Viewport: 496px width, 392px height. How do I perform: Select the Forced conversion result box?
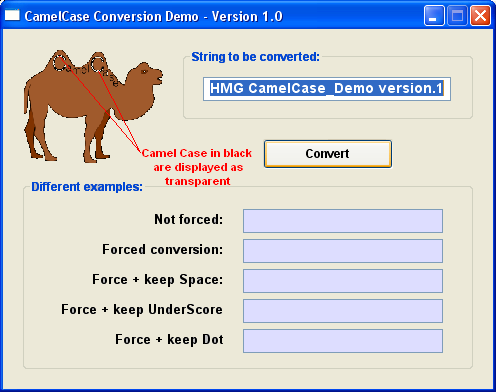pos(343,251)
